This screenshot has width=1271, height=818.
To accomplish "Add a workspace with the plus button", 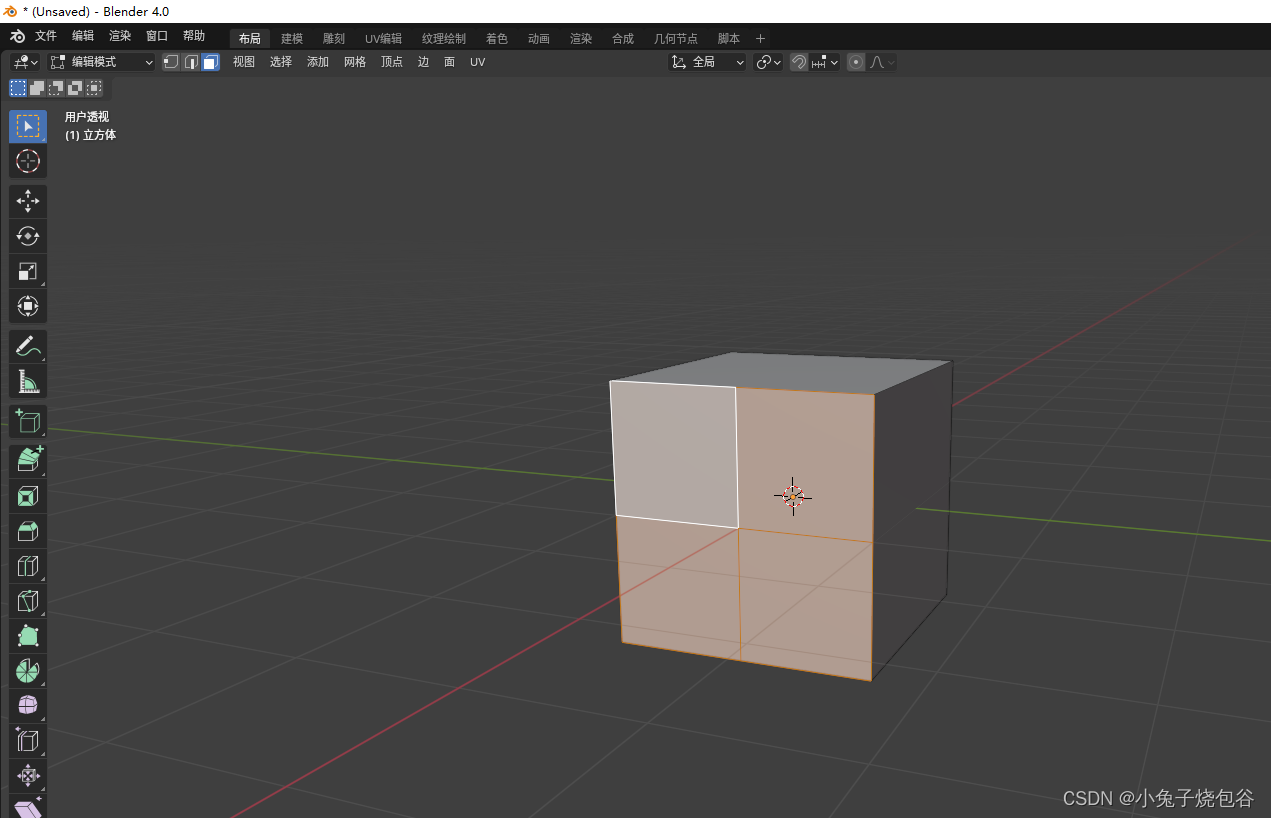I will (x=760, y=39).
